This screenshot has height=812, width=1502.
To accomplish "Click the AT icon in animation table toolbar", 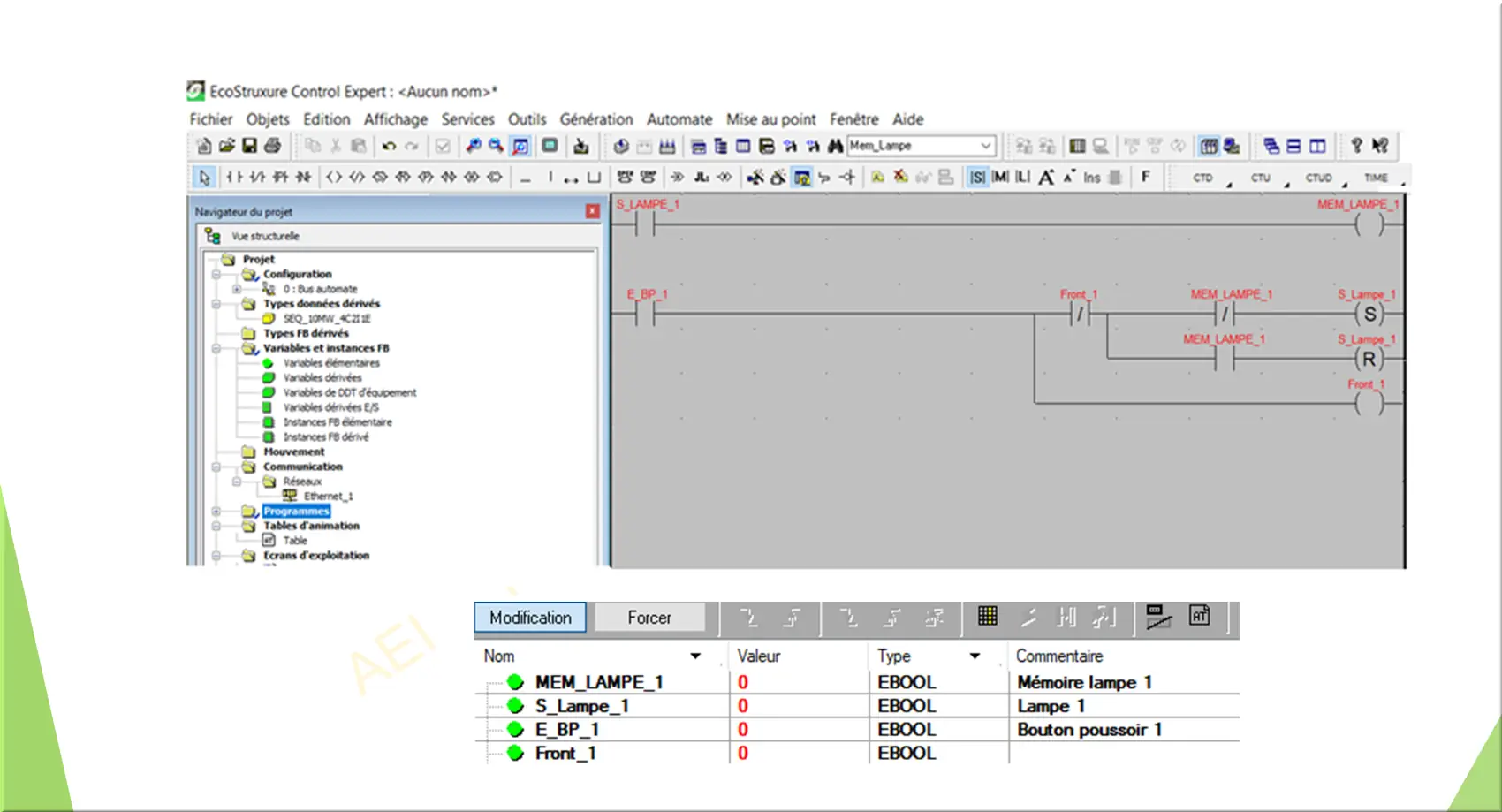I will pos(1199,616).
